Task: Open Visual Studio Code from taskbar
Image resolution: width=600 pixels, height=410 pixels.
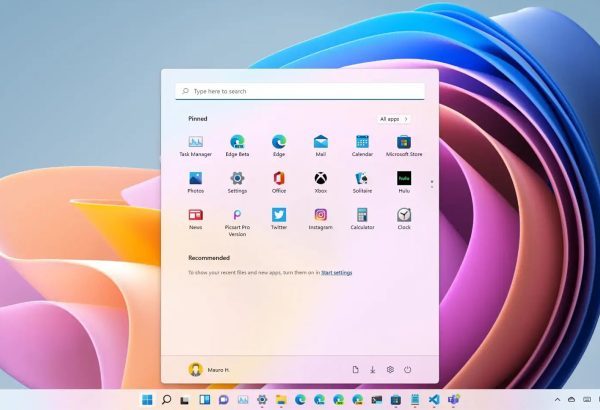Action: pyautogui.click(x=434, y=400)
